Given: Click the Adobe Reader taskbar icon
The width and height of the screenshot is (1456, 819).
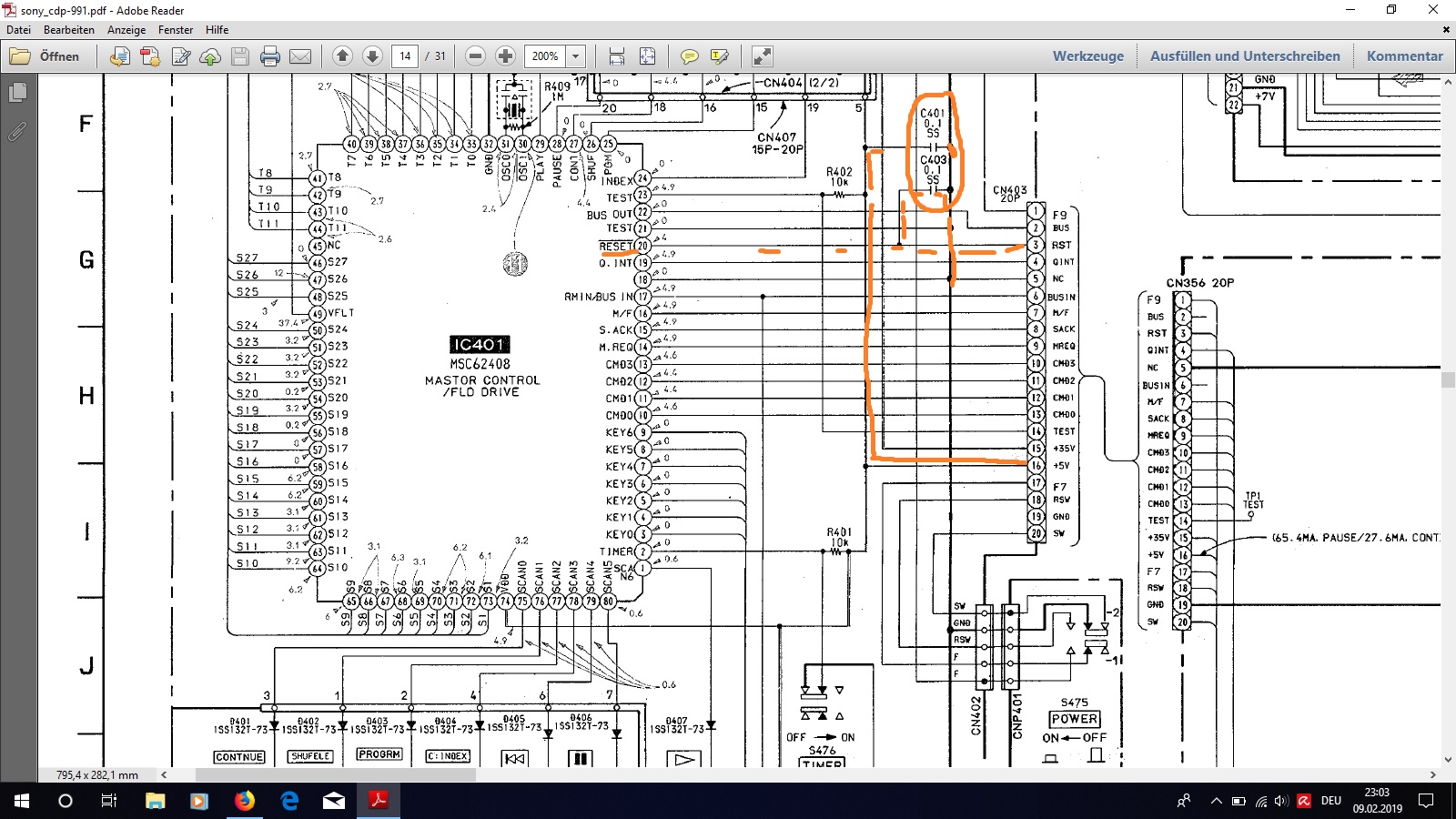Looking at the screenshot, I should 379,801.
